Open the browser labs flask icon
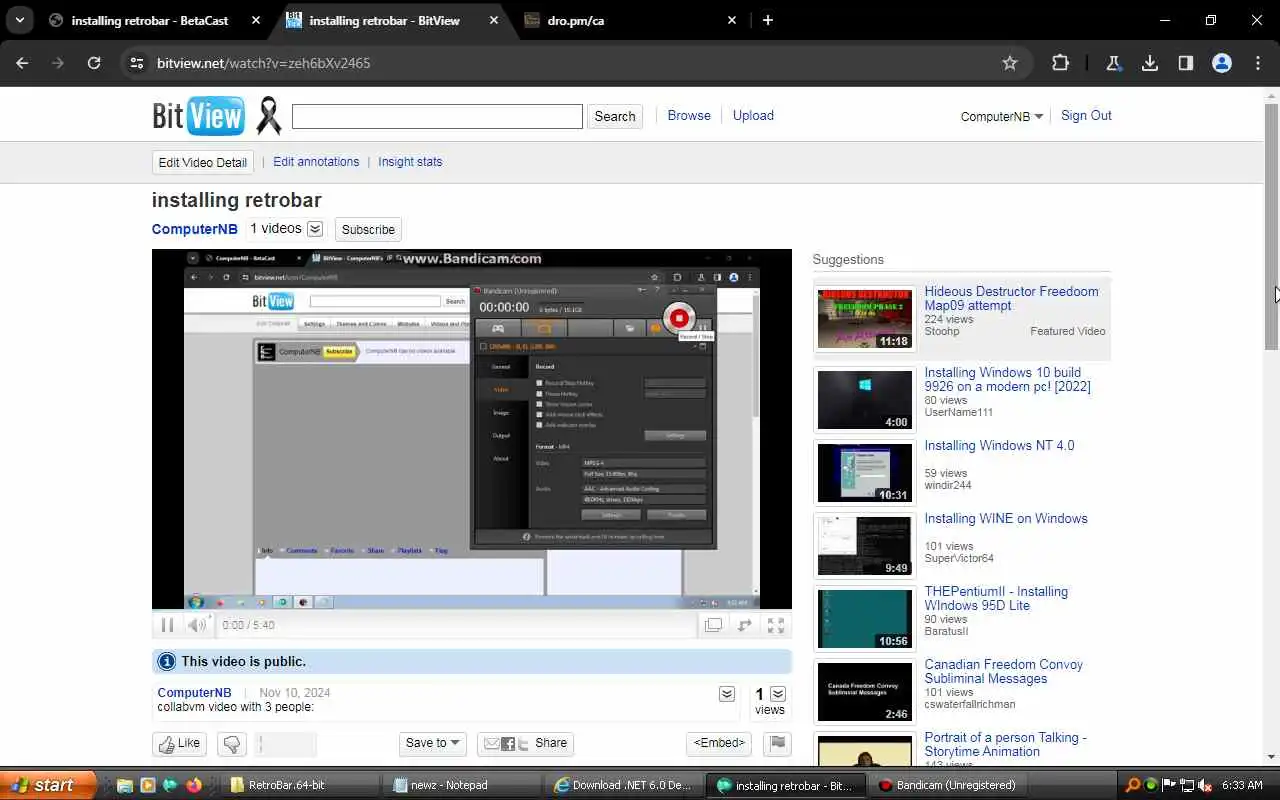The height and width of the screenshot is (800, 1280). pos(1113,63)
